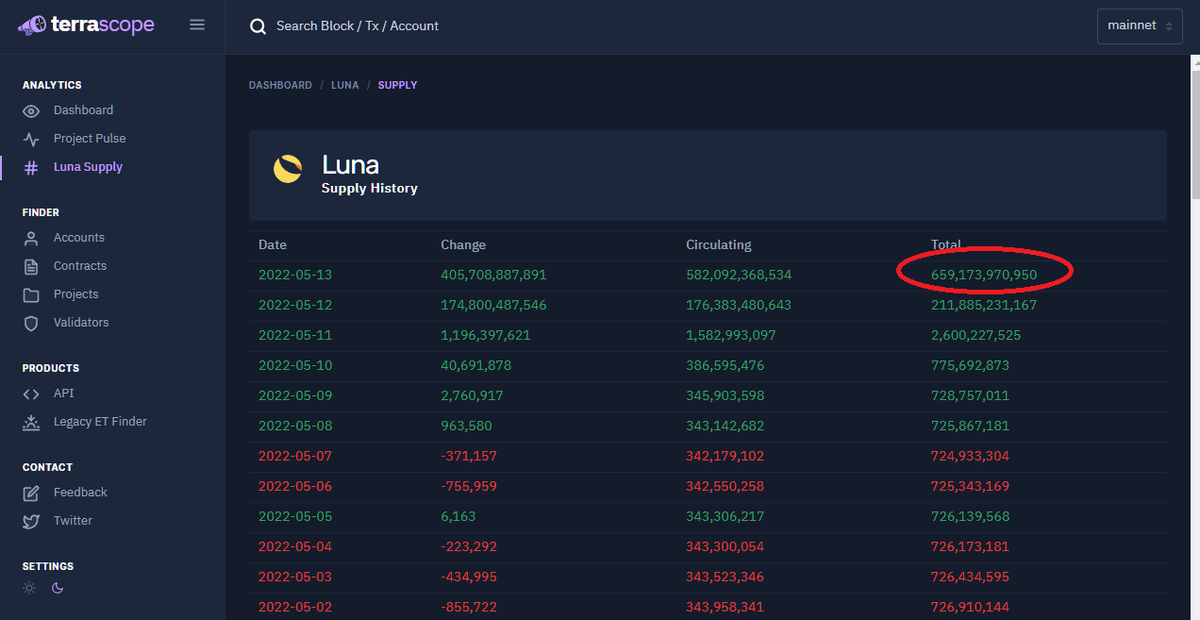The height and width of the screenshot is (620, 1200).
Task: Open Project Pulse in the sidebar
Action: pyautogui.click(x=90, y=138)
